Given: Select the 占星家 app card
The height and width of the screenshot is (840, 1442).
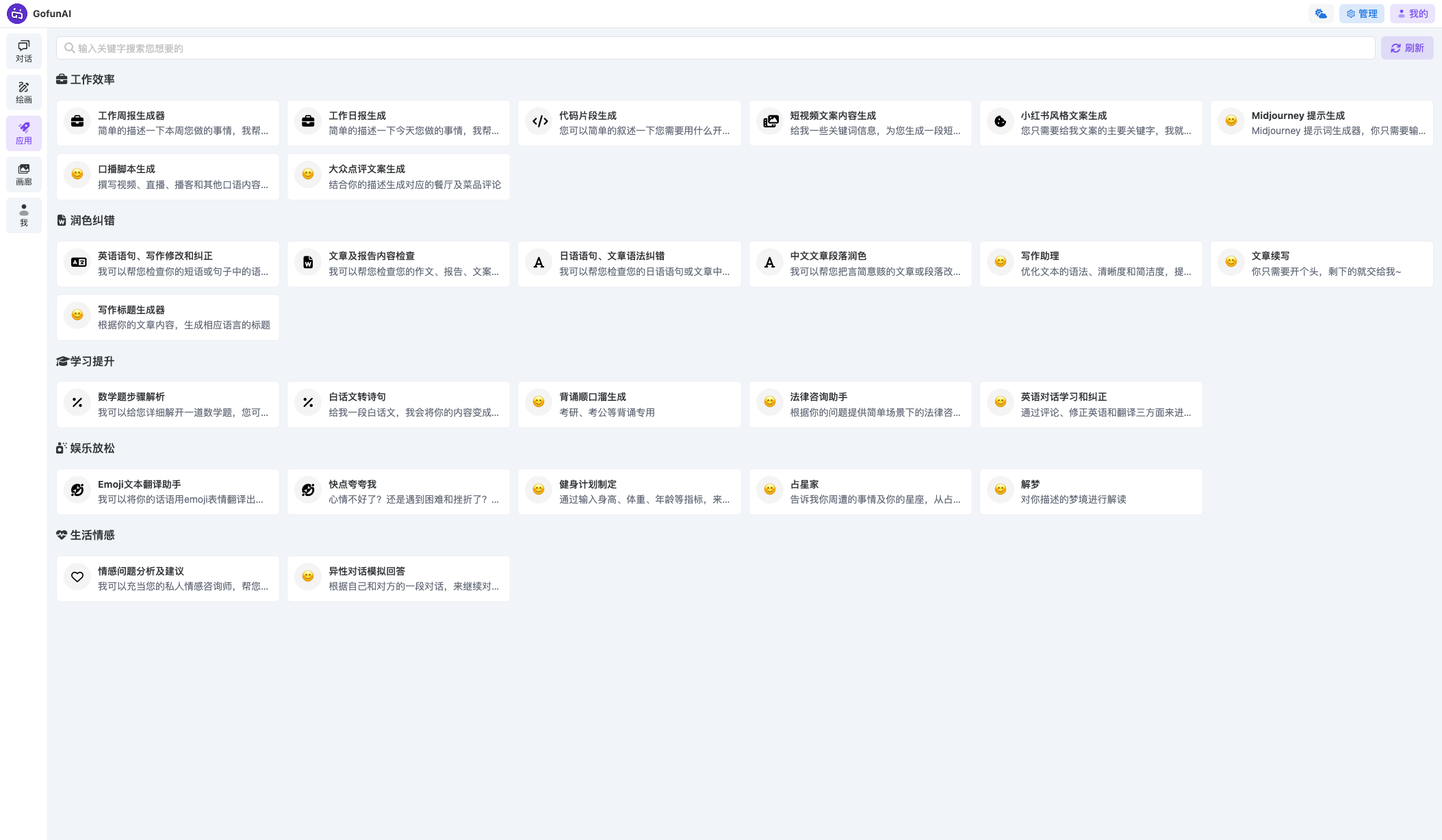Looking at the screenshot, I should pyautogui.click(x=860, y=491).
